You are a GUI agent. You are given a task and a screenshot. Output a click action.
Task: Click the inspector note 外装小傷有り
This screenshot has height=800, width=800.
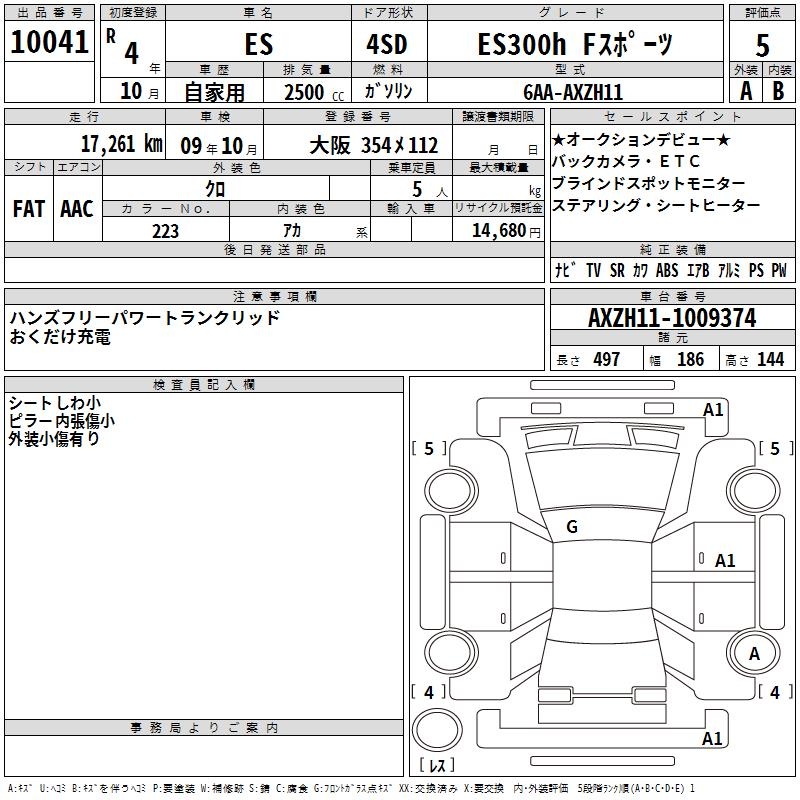[x=54, y=438]
